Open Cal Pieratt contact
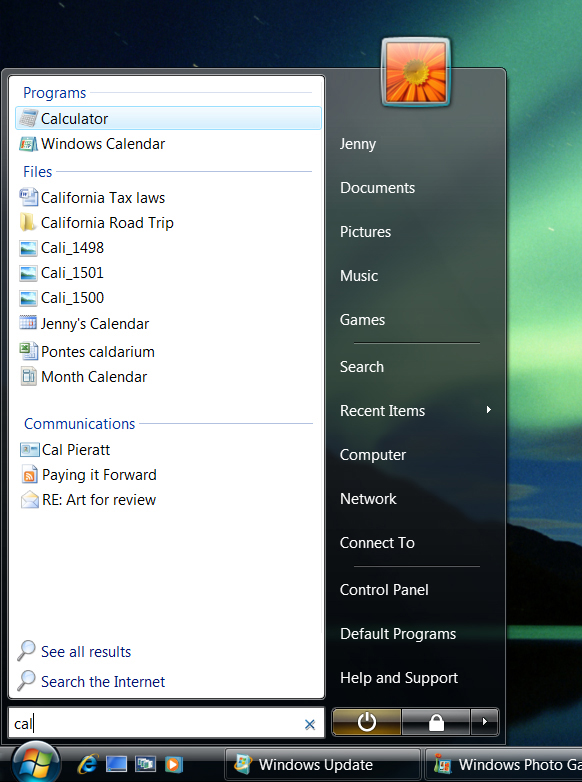This screenshot has width=582, height=782. tap(169, 449)
